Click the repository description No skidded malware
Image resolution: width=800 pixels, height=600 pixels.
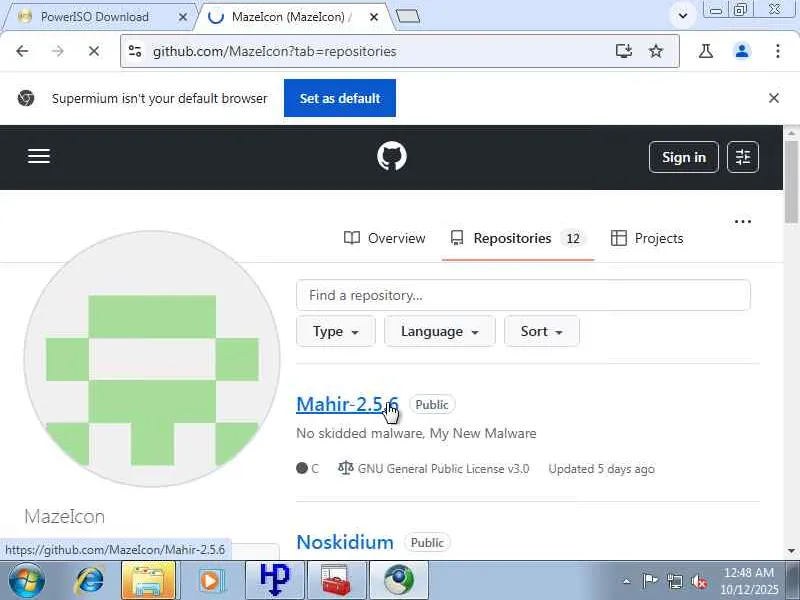416,433
